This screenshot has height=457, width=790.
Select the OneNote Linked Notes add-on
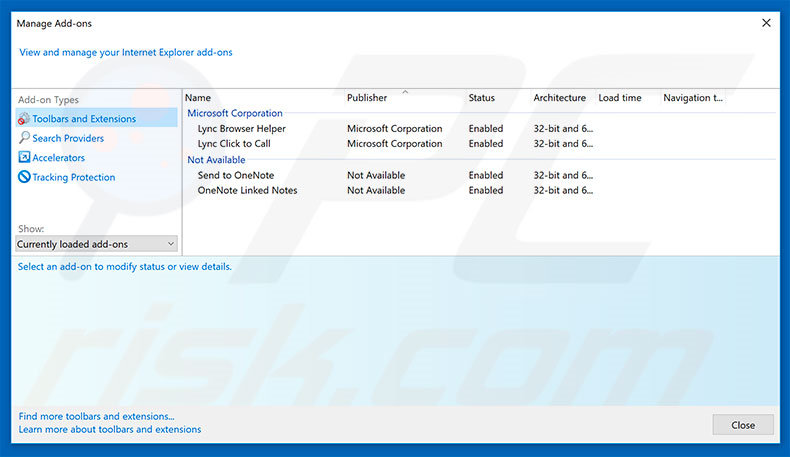pyautogui.click(x=247, y=190)
